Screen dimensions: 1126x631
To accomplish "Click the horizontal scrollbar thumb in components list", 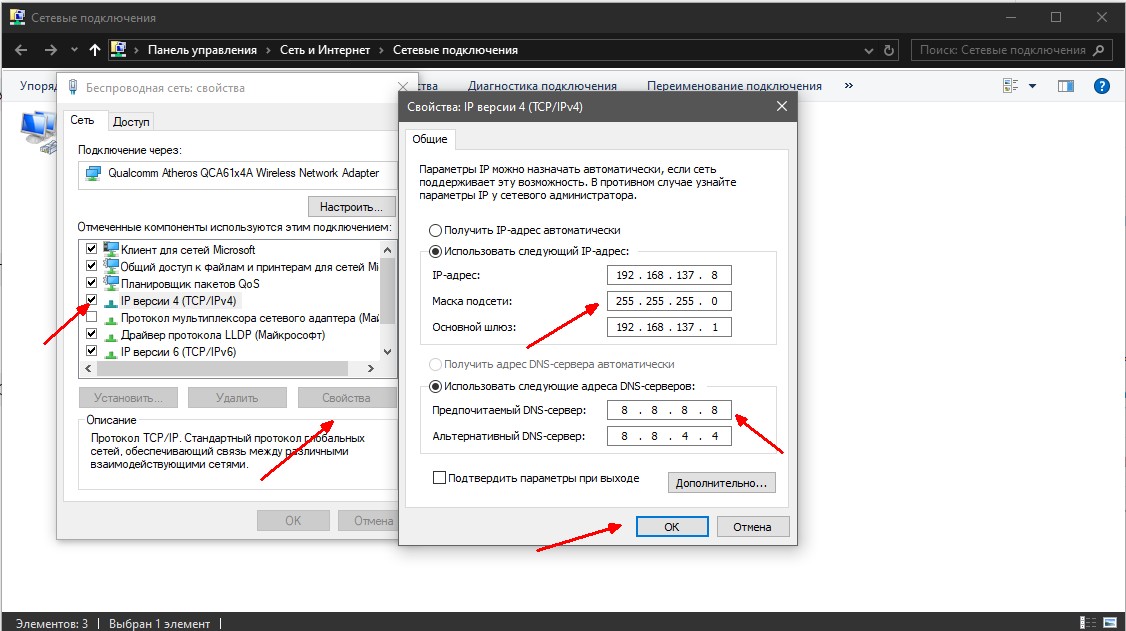I will pos(222,368).
